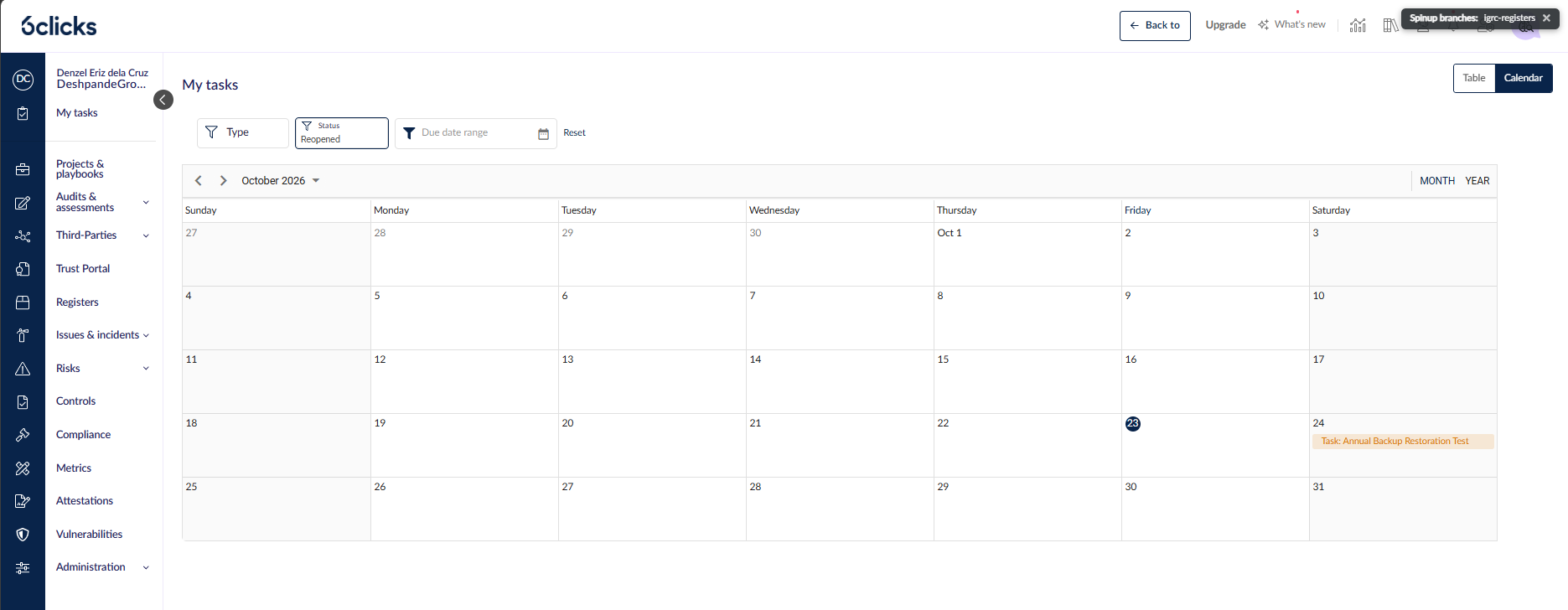
Task: Open the Annual Backup Restoration Test task
Action: pos(1403,442)
